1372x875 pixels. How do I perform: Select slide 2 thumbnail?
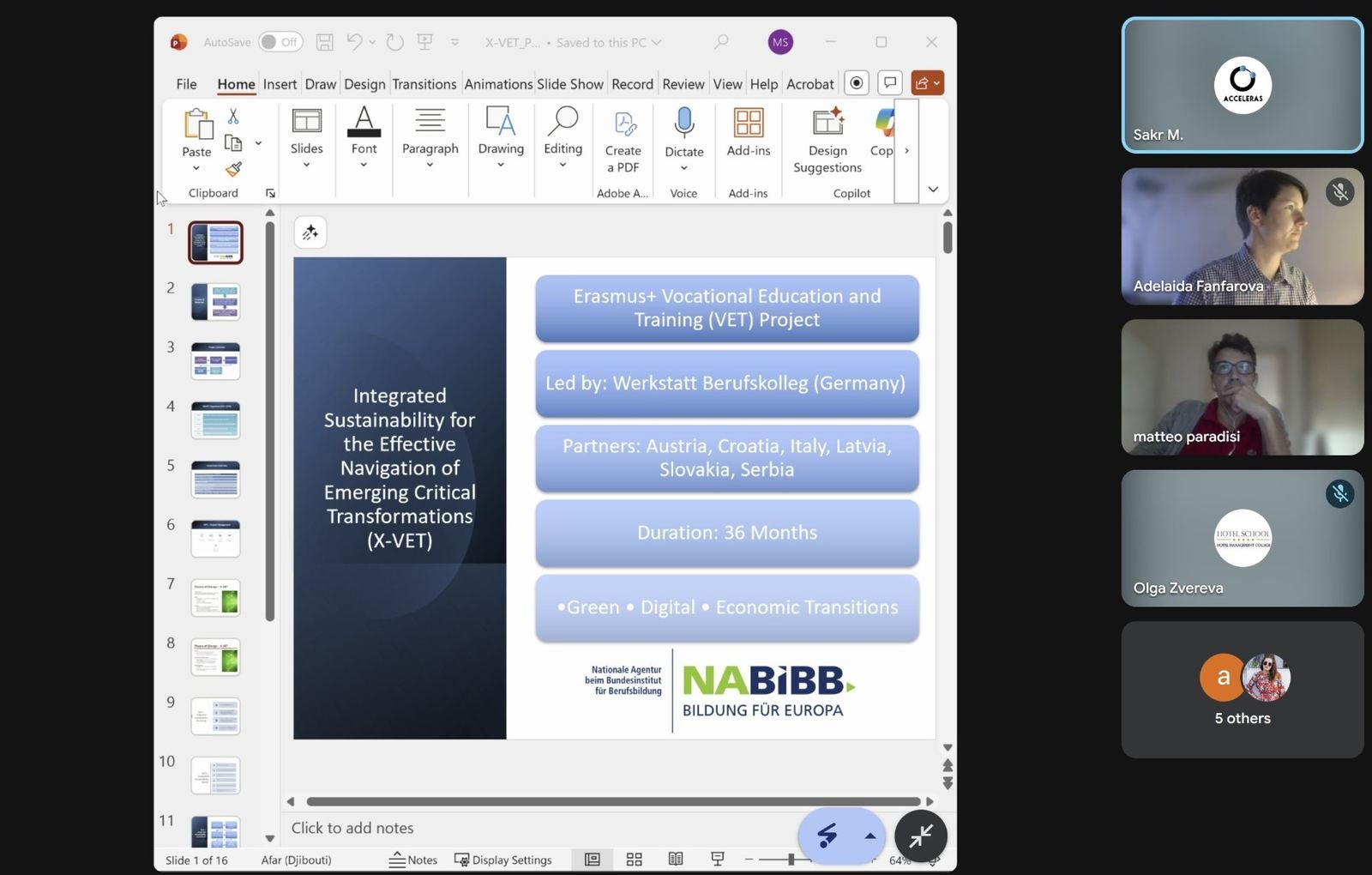215,302
